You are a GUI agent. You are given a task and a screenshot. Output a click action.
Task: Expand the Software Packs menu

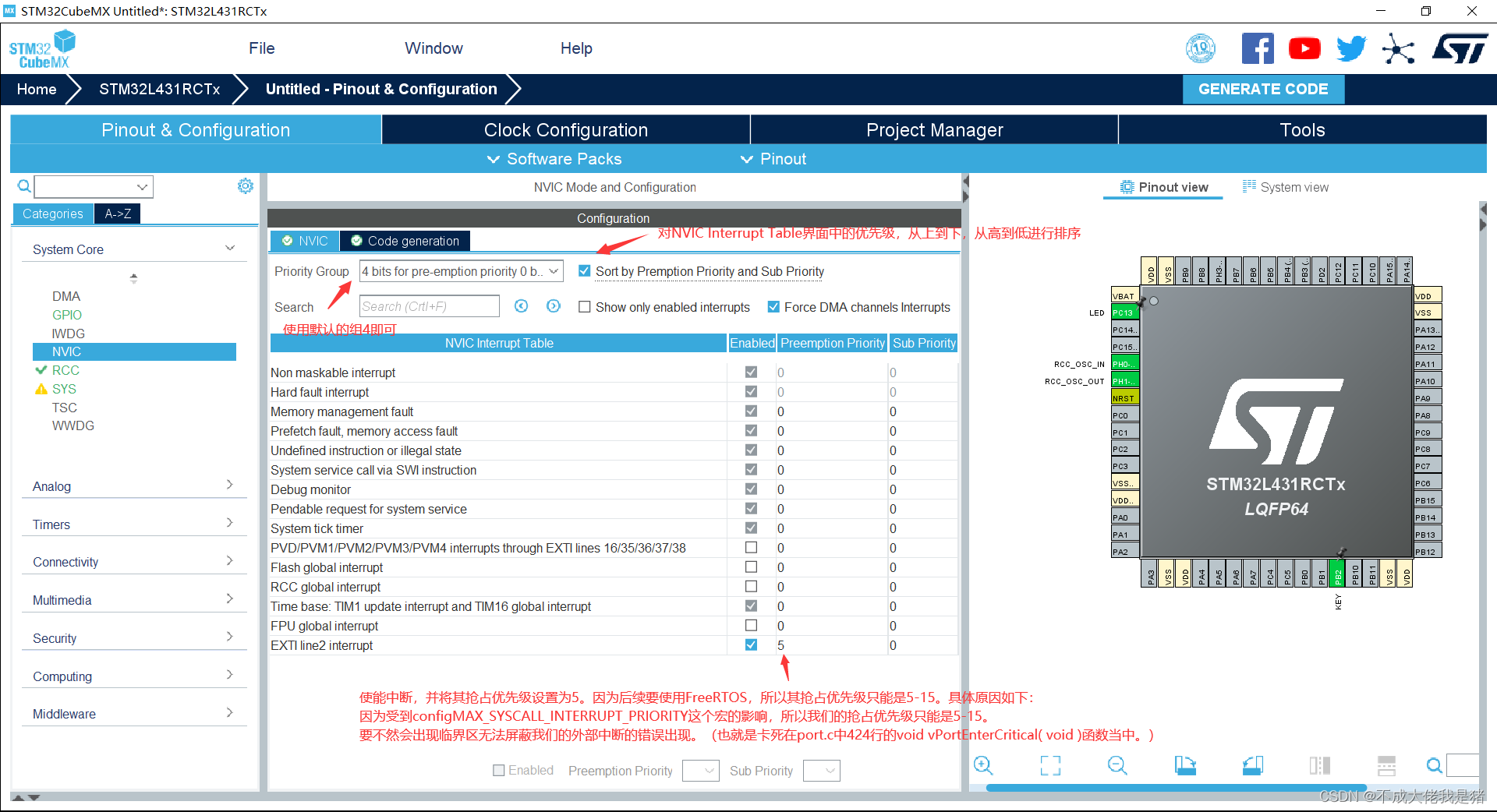(x=554, y=159)
